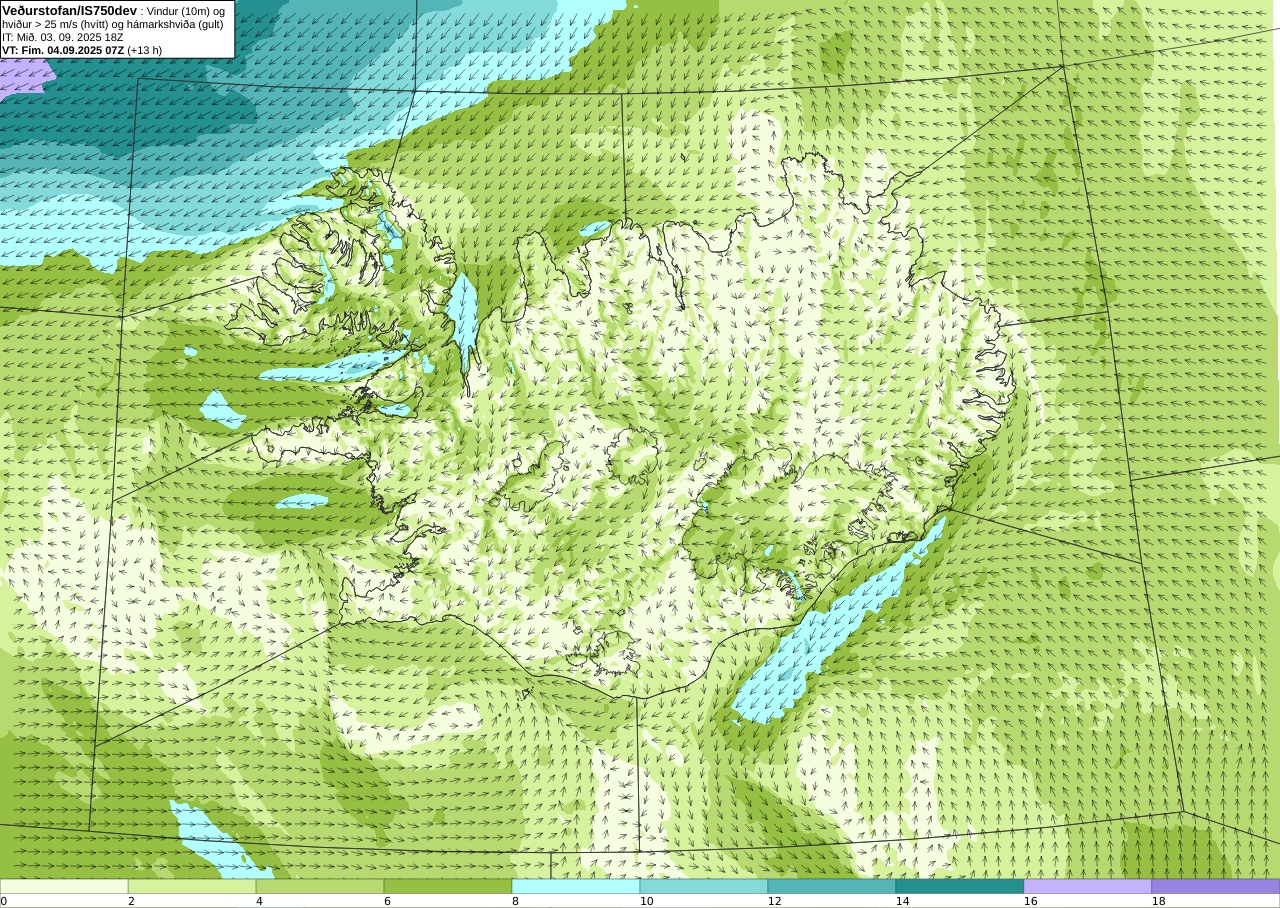Click legend tick label '12'
This screenshot has width=1280, height=908.
point(775,901)
